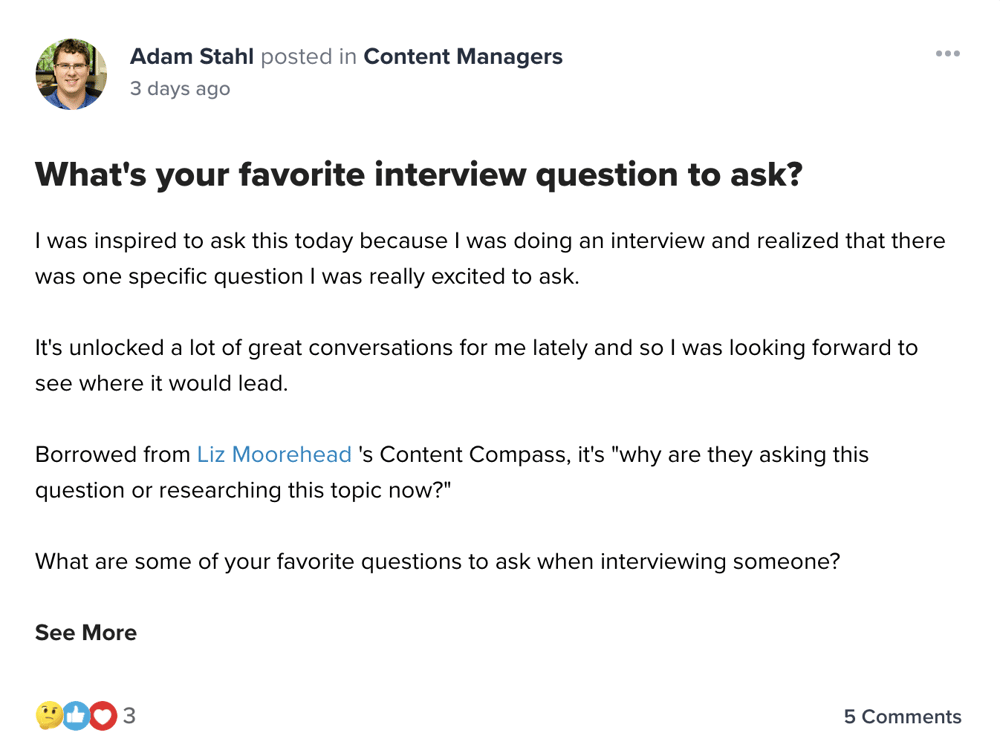Click the "posted in" text

(308, 57)
